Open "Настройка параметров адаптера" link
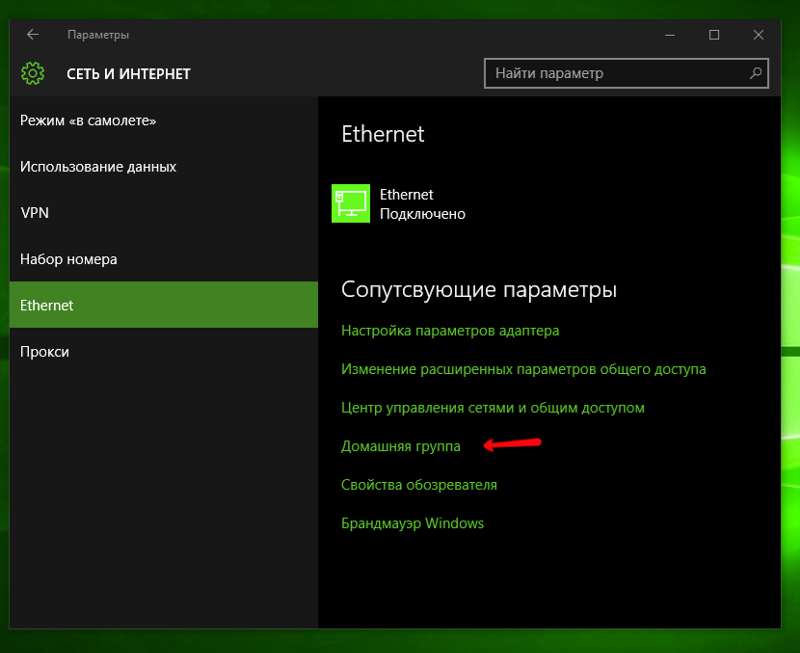Screen dimensions: 800x653 pos(450,330)
